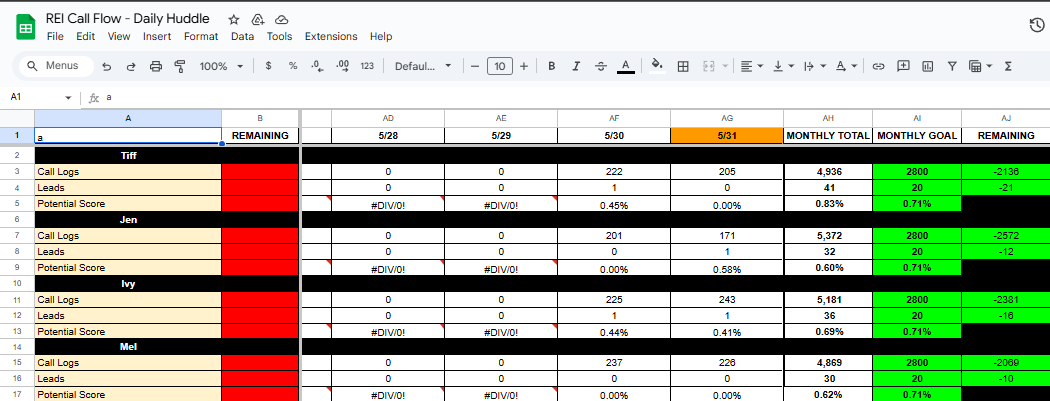Select cell A1 containing 'a'
Viewport: 1050px width, 401px height.
[128, 136]
